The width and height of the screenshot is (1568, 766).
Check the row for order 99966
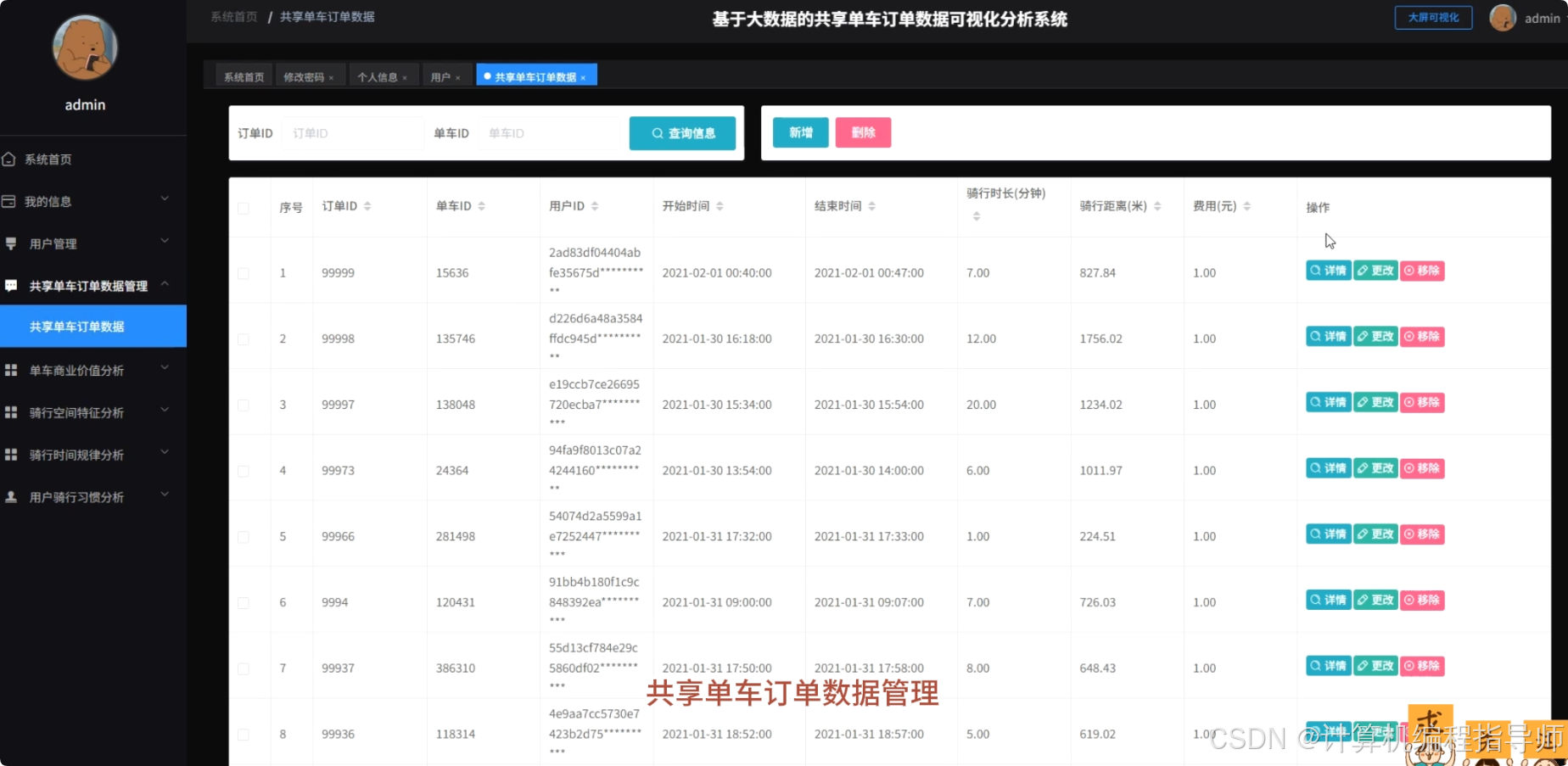click(244, 537)
